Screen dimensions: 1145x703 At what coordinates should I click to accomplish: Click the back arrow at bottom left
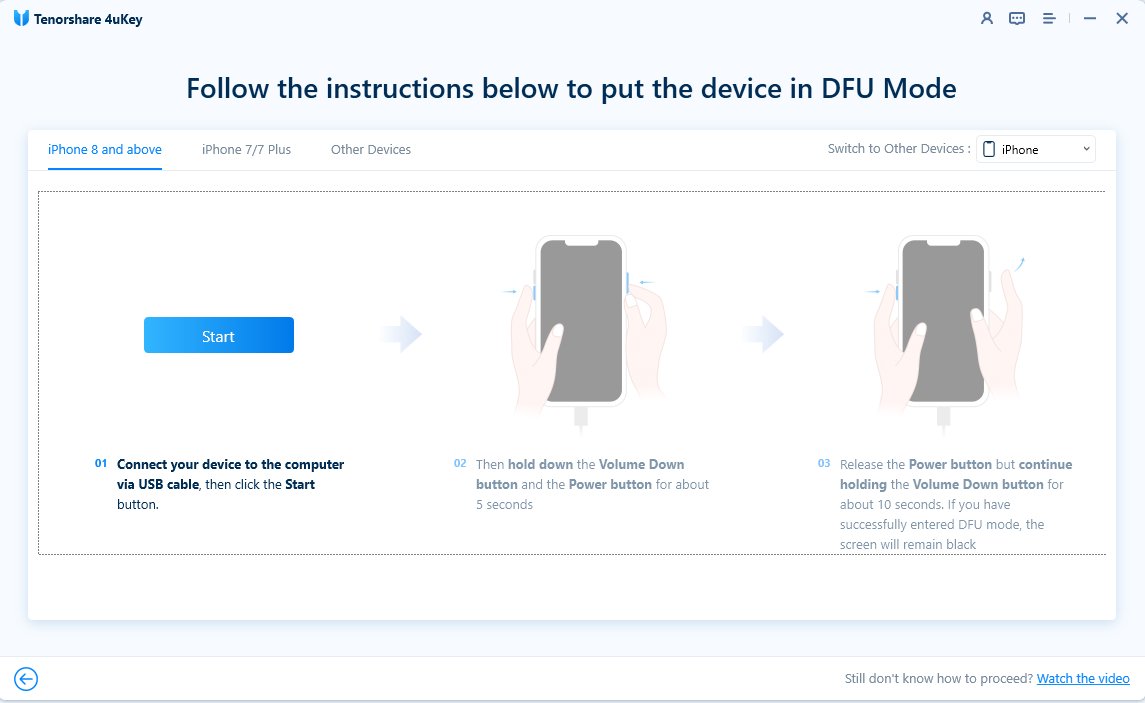click(26, 678)
